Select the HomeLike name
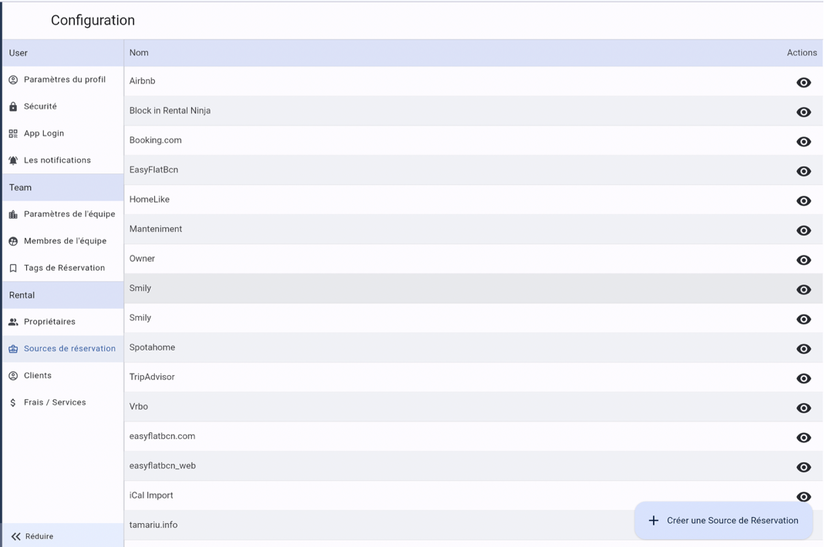Image resolution: width=828 pixels, height=547 pixels. pos(149,200)
